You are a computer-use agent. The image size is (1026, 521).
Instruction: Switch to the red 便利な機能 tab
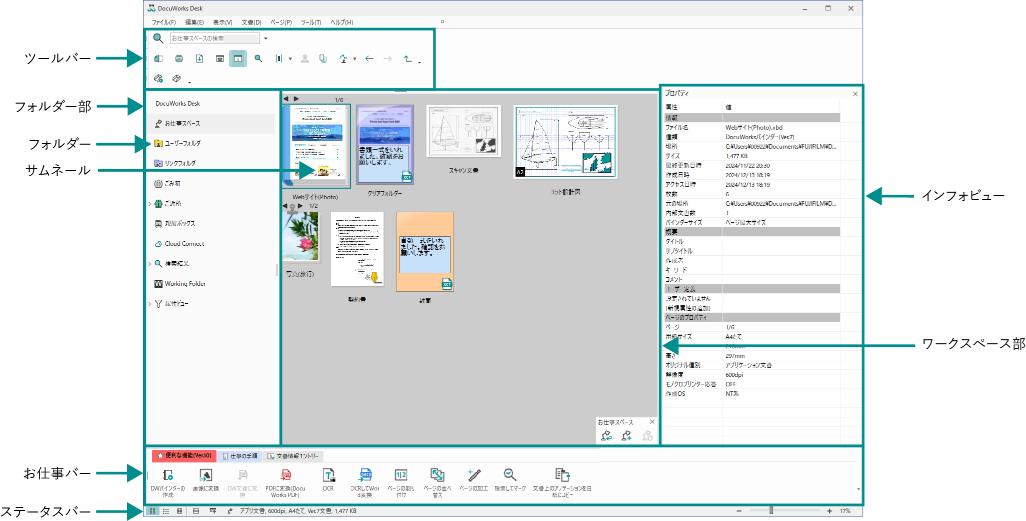tap(184, 456)
